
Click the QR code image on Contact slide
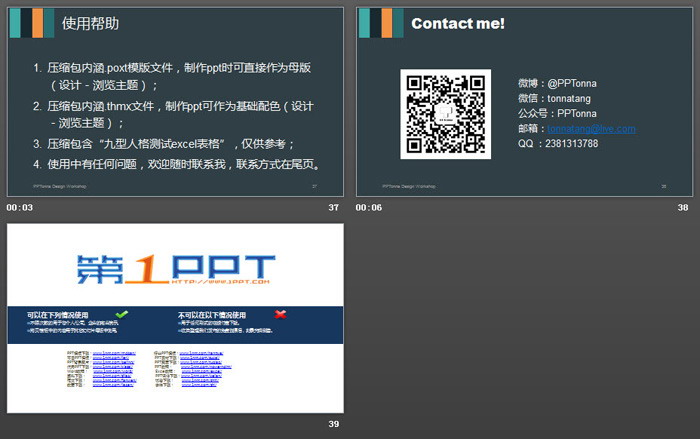445,114
